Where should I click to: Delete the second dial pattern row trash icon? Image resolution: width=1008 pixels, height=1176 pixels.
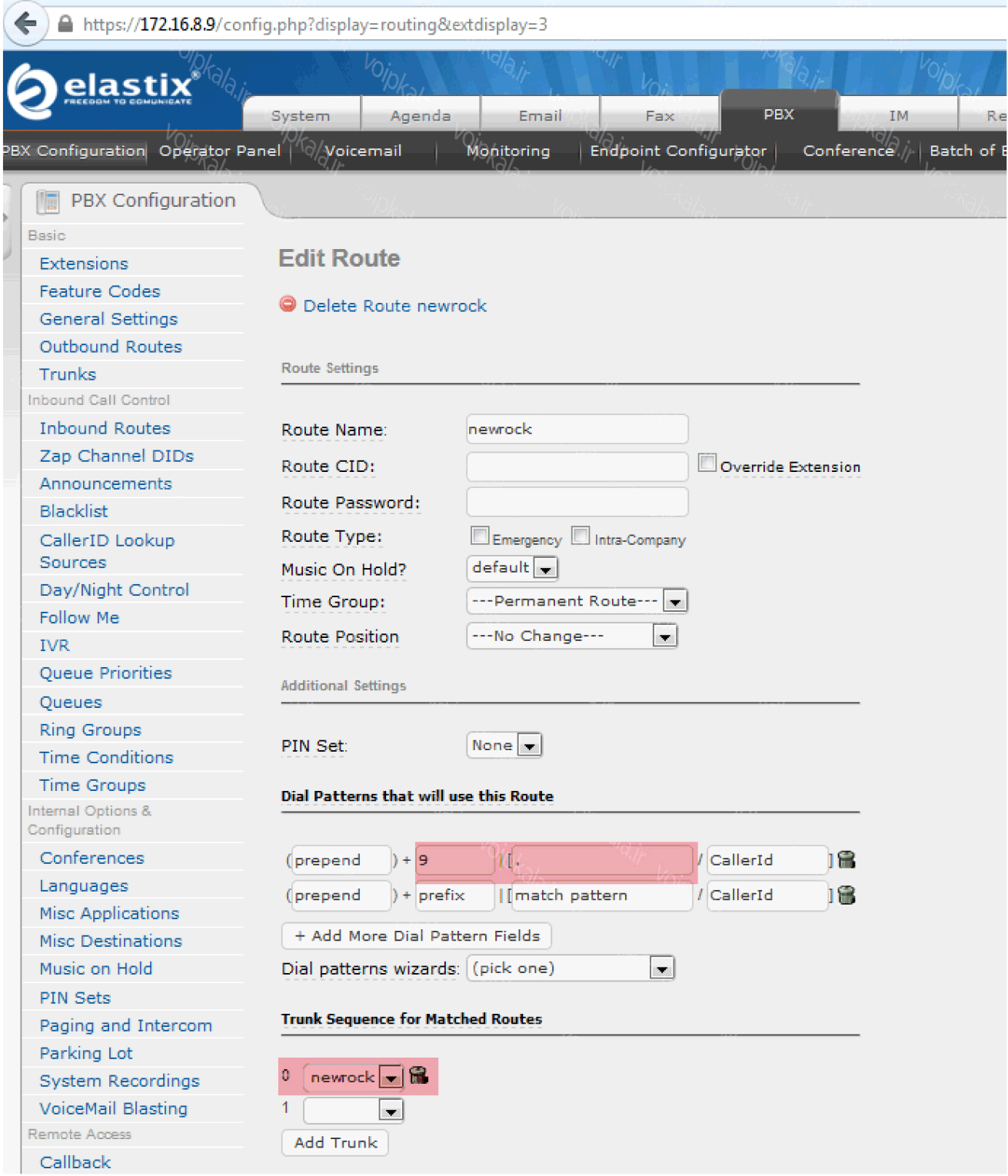pos(846,895)
